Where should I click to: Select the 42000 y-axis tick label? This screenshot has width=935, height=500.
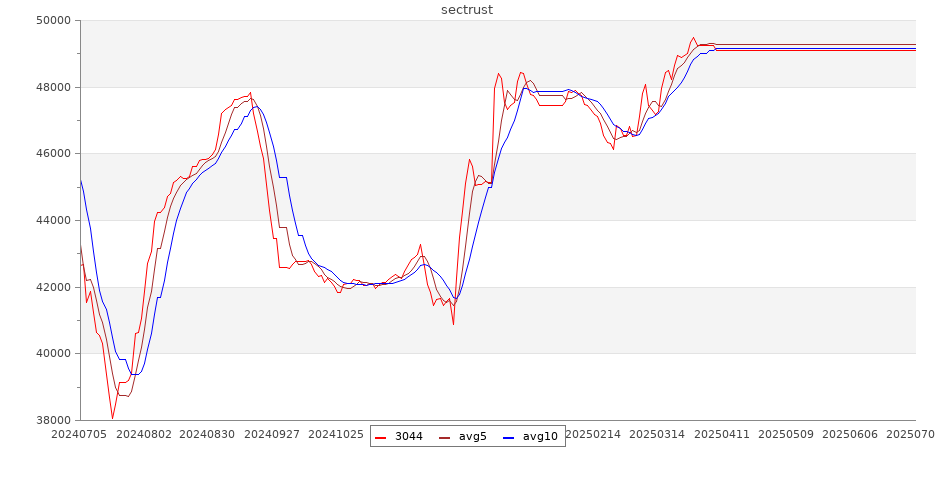pos(51,287)
